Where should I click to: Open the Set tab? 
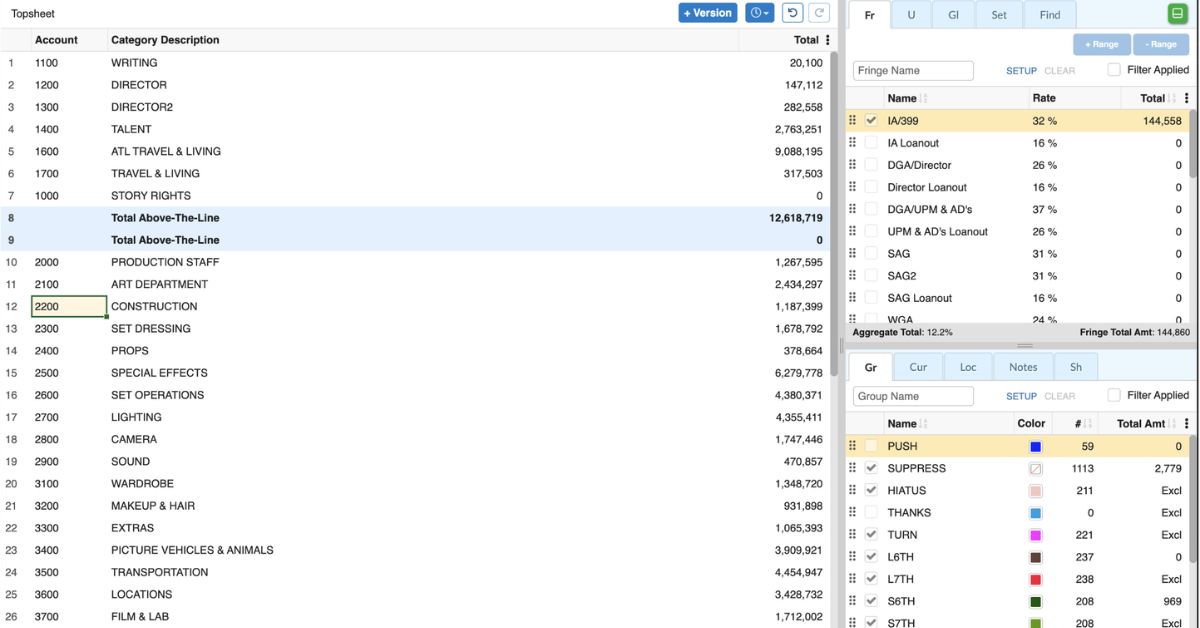[999, 15]
